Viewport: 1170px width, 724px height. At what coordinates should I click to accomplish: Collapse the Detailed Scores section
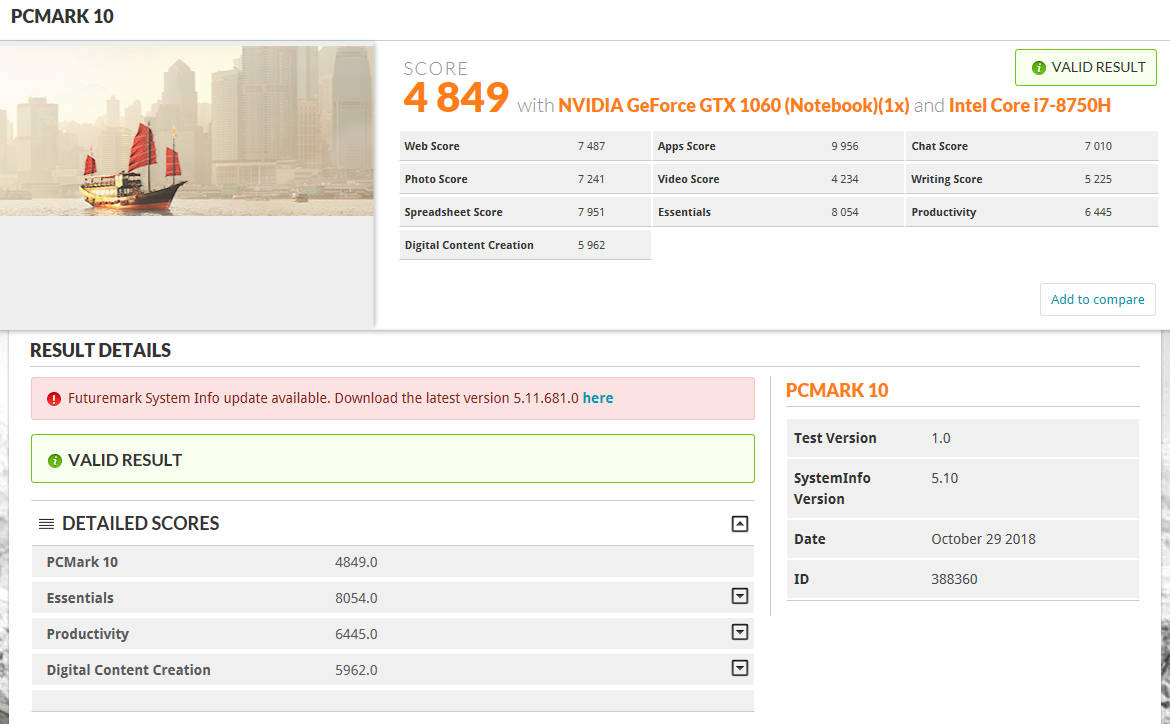740,523
